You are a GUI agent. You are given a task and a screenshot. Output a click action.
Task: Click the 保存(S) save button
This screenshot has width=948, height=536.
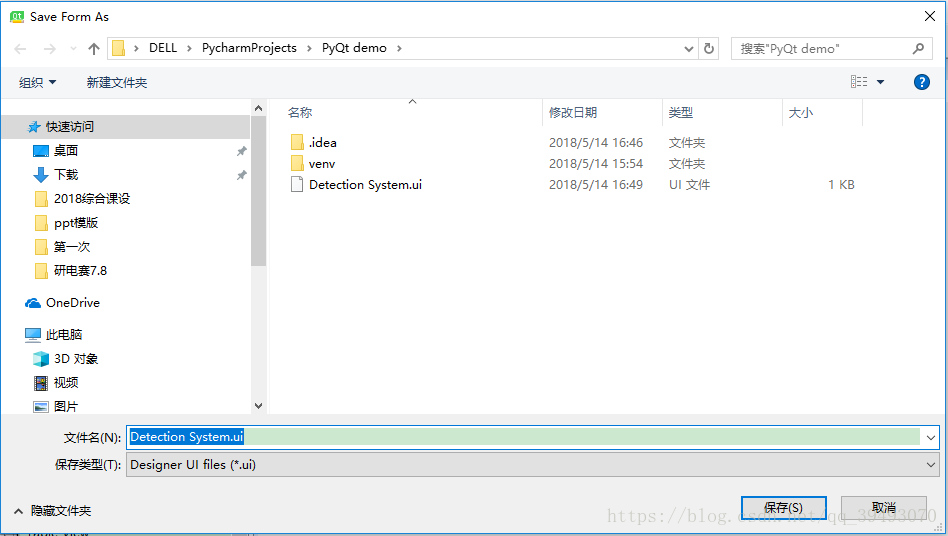[784, 508]
